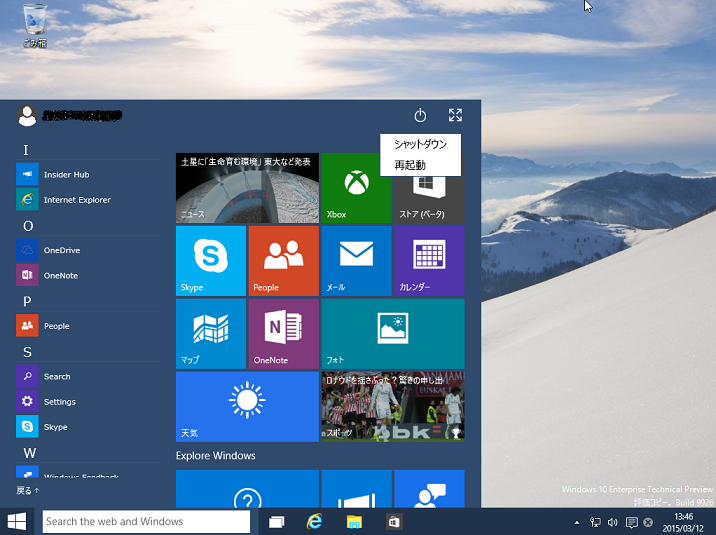Screen dimensions: 716x535
Task: Open Search in the app list
Action: coord(89,377)
